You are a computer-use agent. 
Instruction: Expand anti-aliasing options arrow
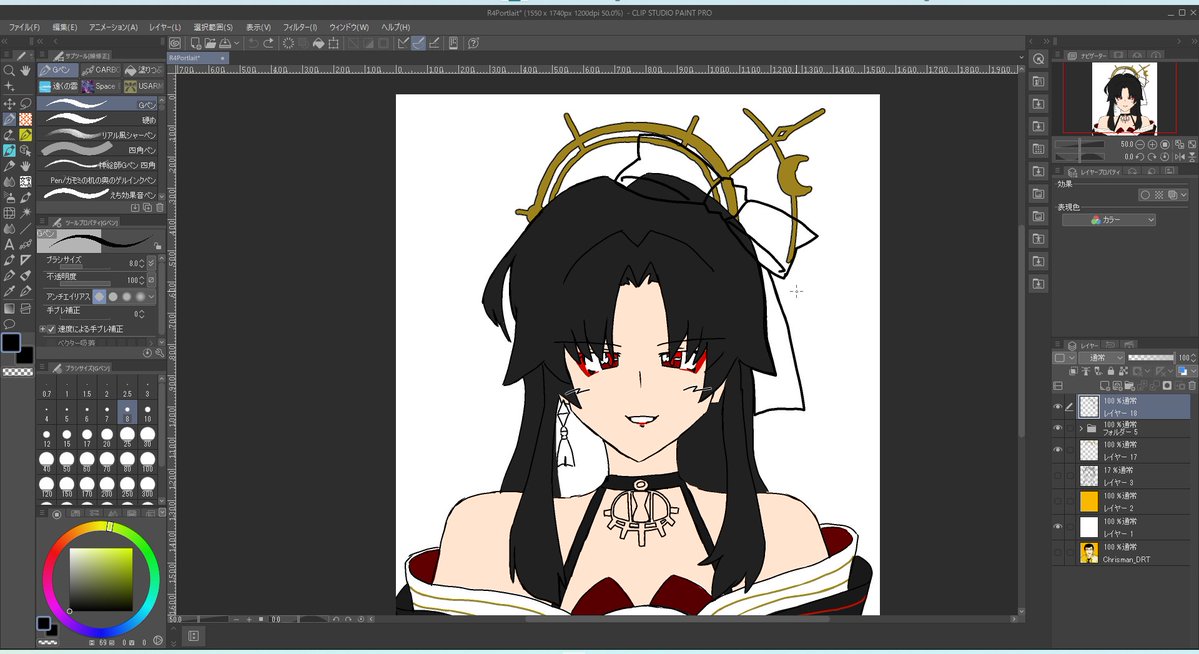coord(151,296)
